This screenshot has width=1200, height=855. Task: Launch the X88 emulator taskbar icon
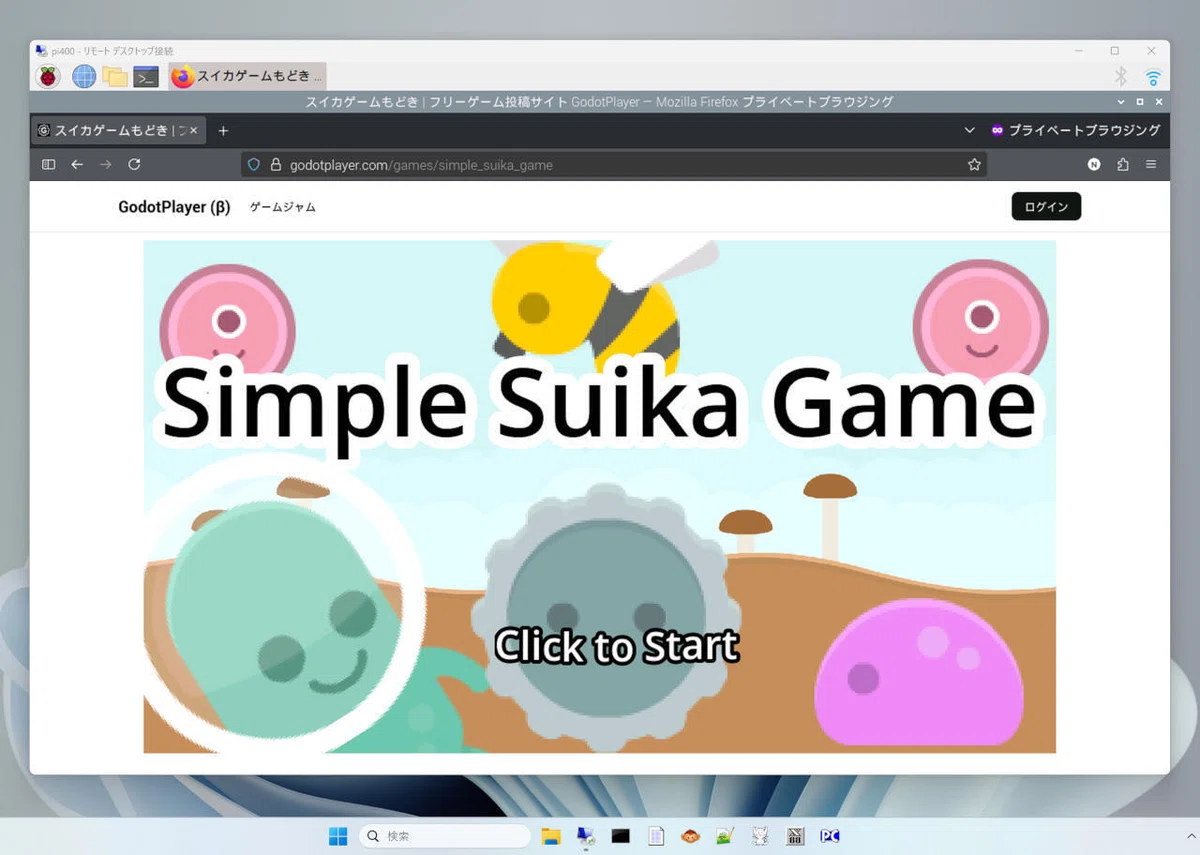795,836
